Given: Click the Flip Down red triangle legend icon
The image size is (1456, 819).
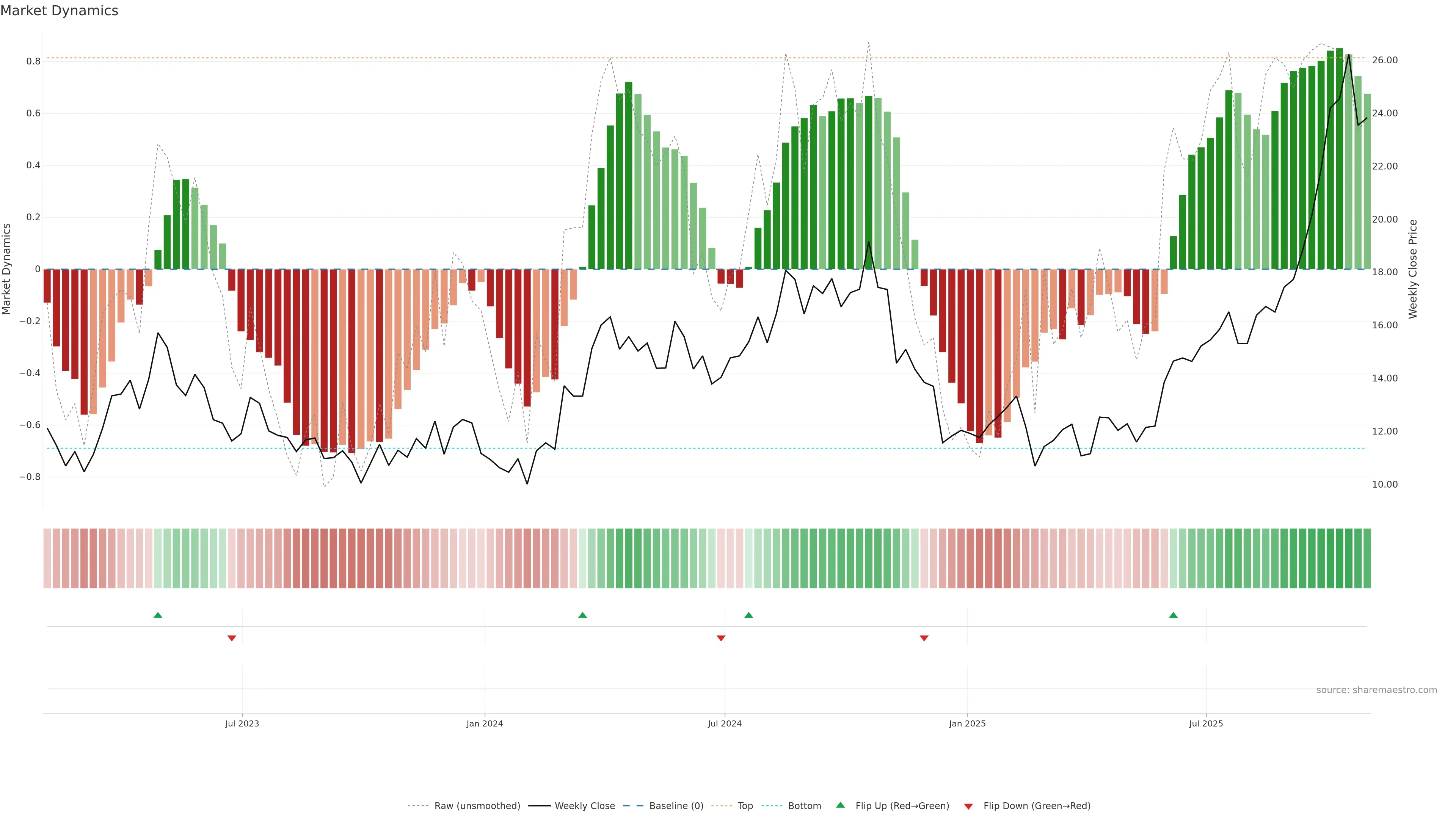Looking at the screenshot, I should pyautogui.click(x=968, y=806).
